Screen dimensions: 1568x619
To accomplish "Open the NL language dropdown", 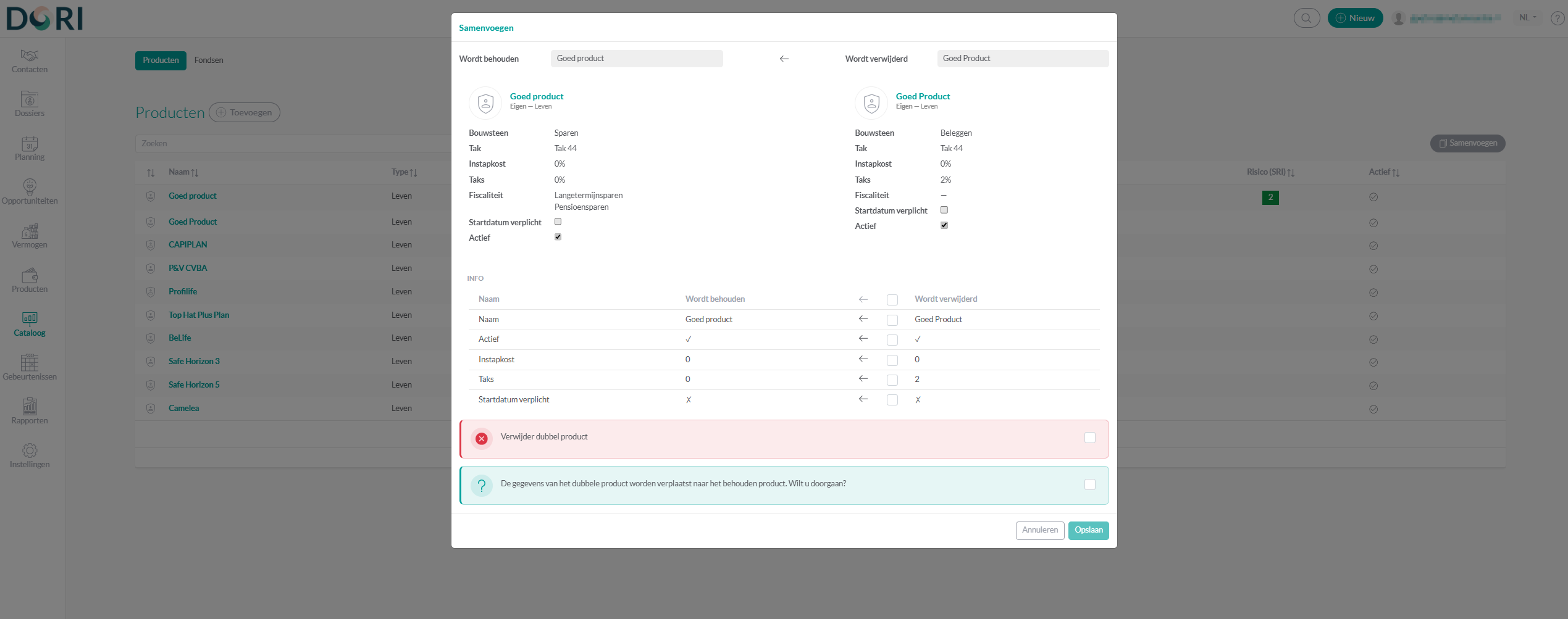I will [x=1528, y=18].
